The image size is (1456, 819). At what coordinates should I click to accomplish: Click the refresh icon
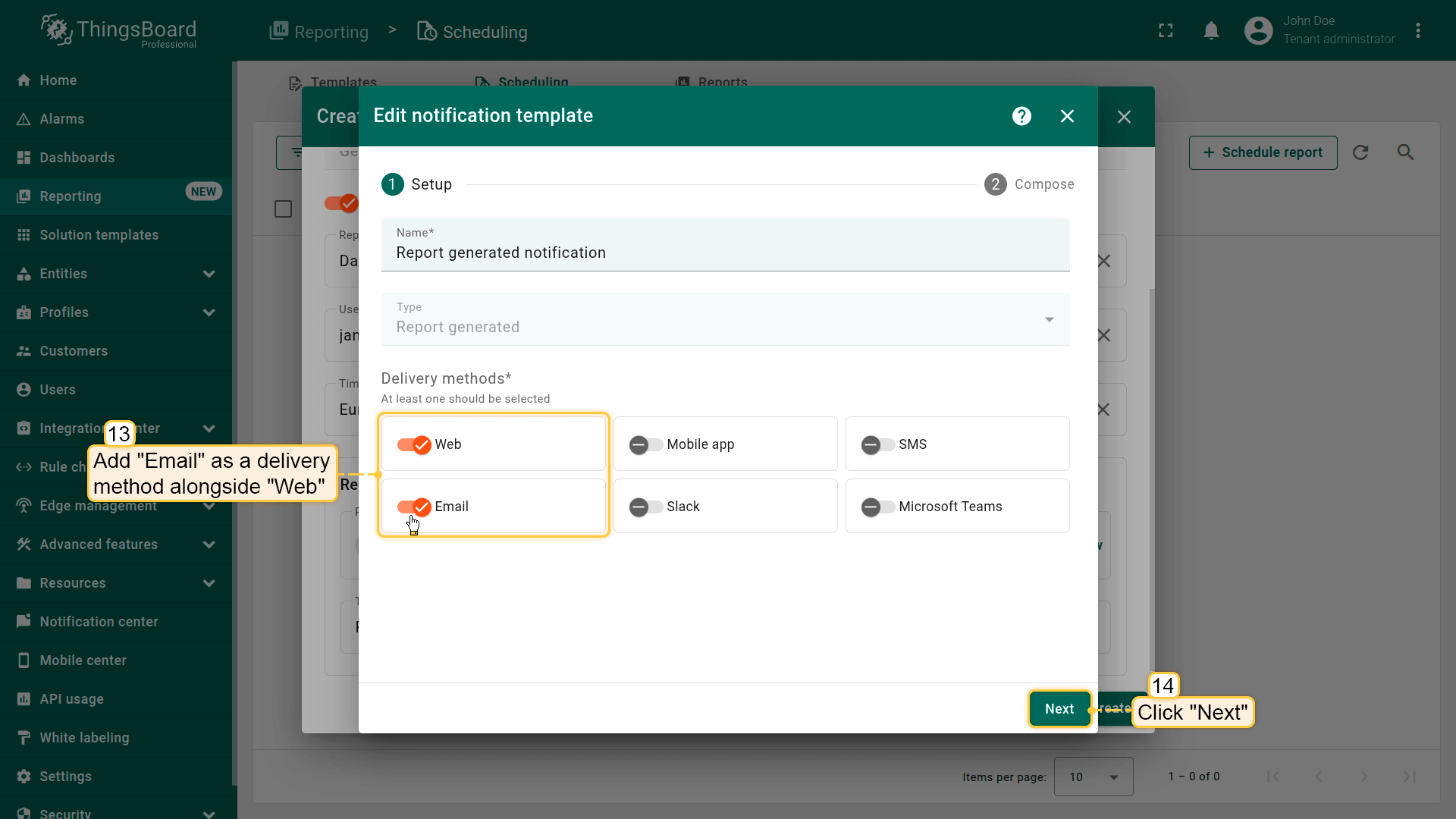point(1360,152)
